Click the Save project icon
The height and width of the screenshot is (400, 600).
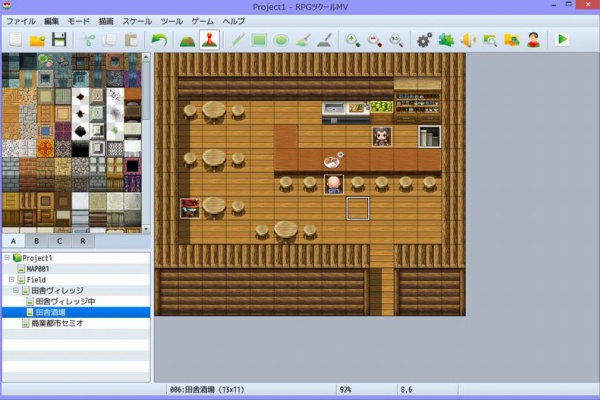tap(59, 40)
